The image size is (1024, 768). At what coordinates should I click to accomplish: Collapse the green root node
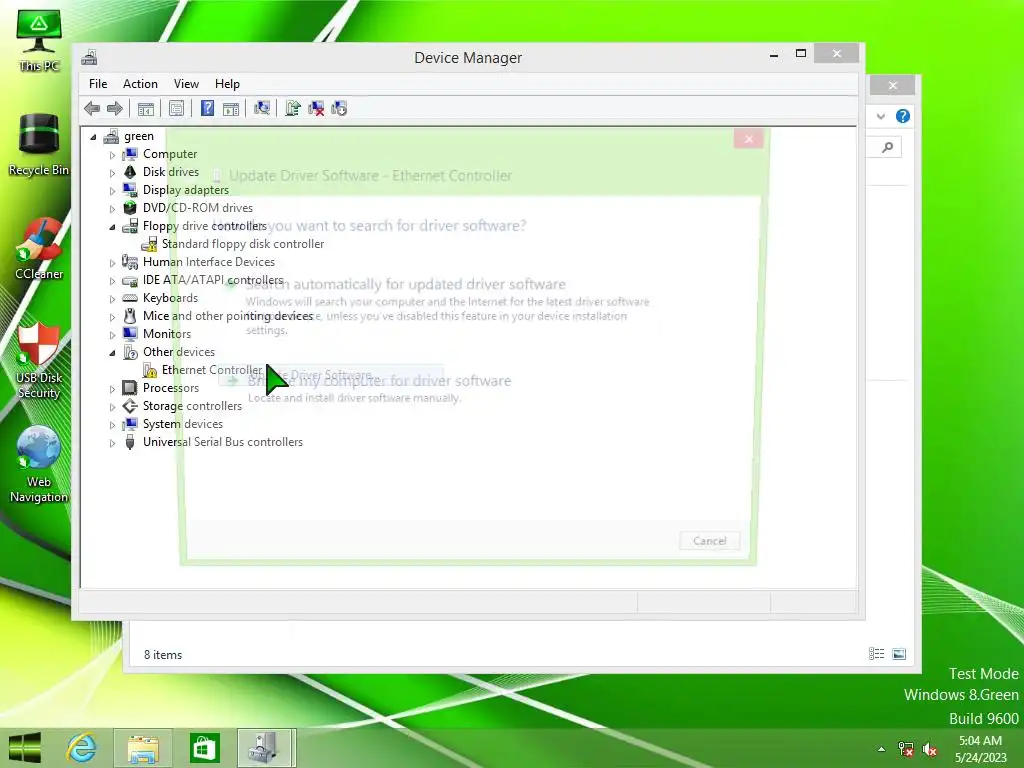(x=93, y=137)
